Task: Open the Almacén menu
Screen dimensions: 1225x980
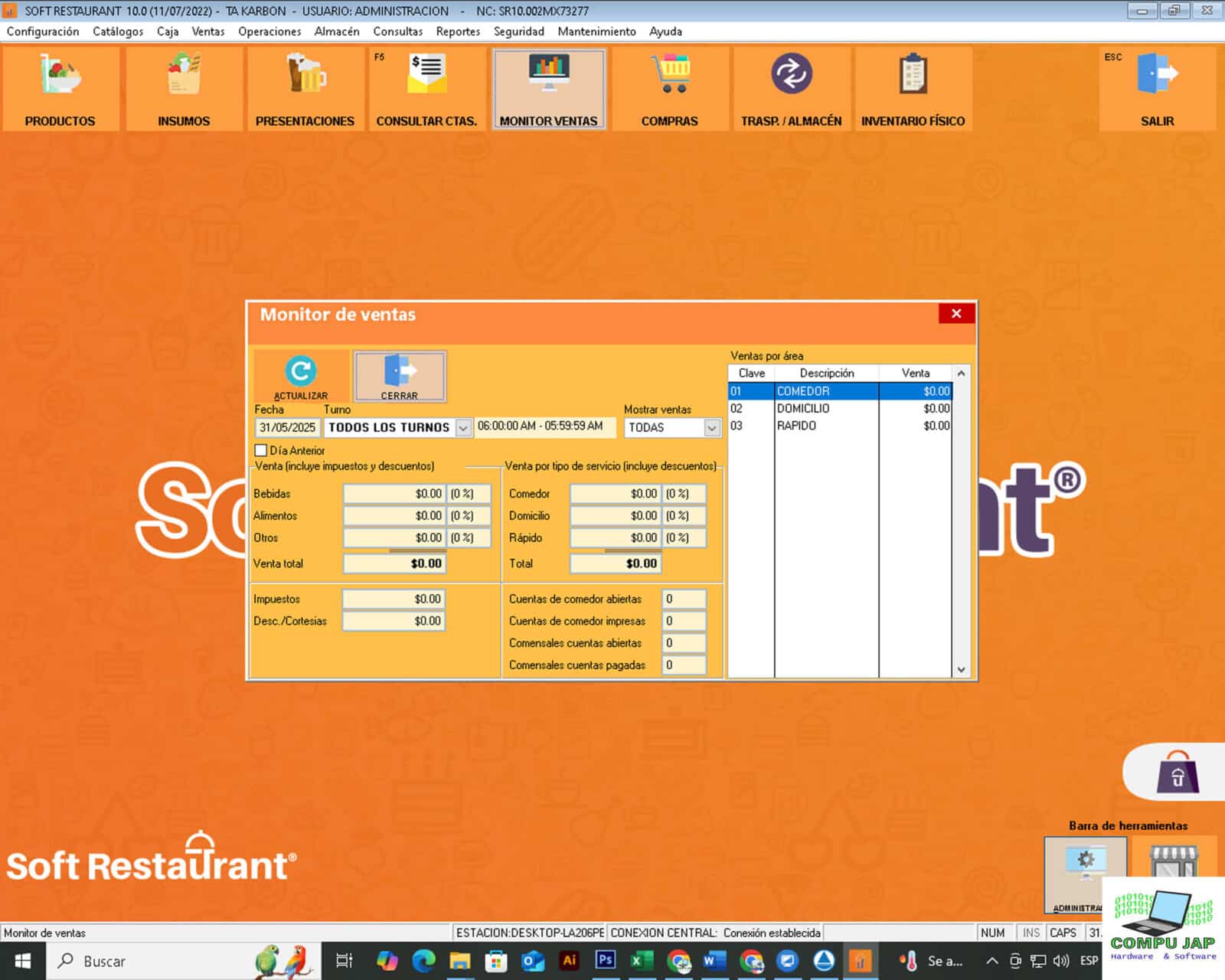Action: (337, 31)
